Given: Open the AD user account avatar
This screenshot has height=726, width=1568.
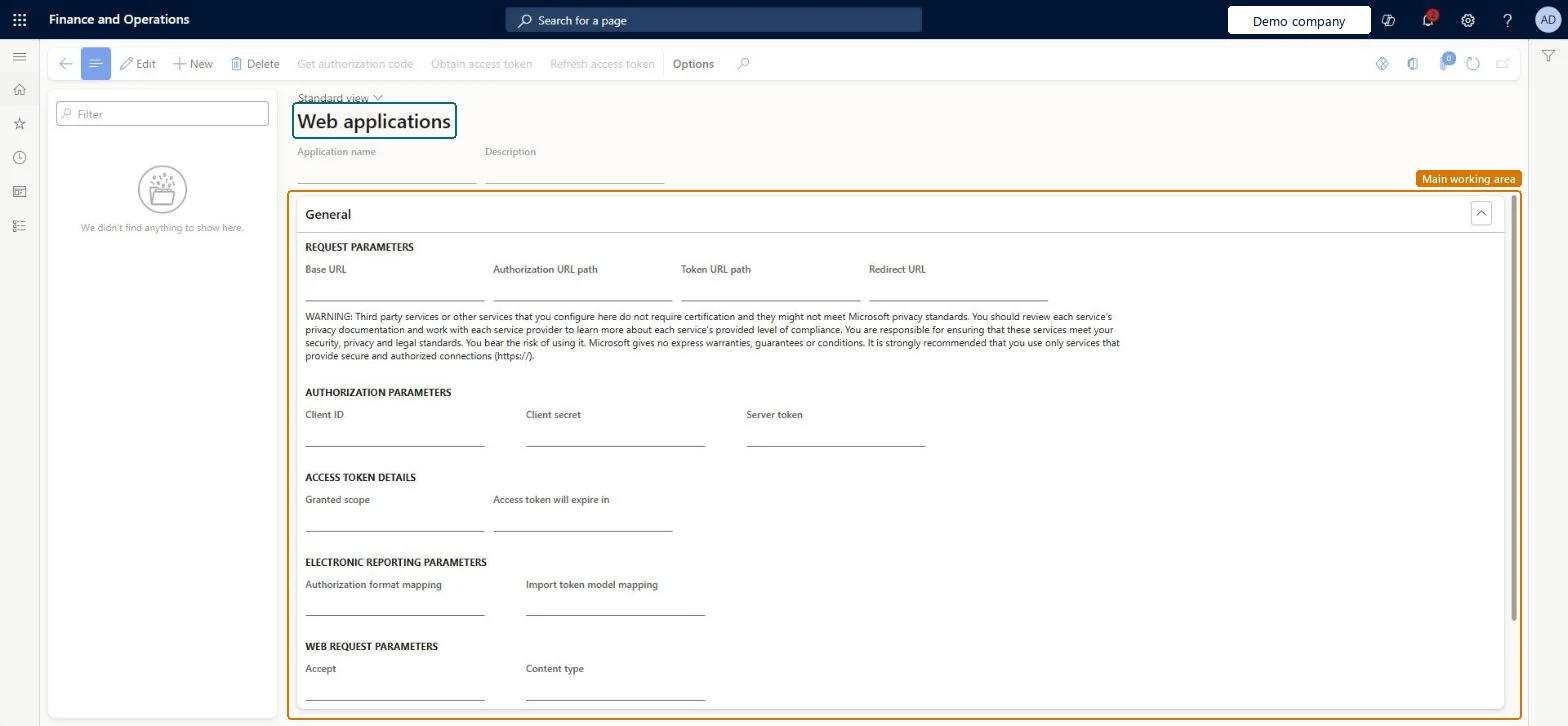Looking at the screenshot, I should pos(1548,20).
